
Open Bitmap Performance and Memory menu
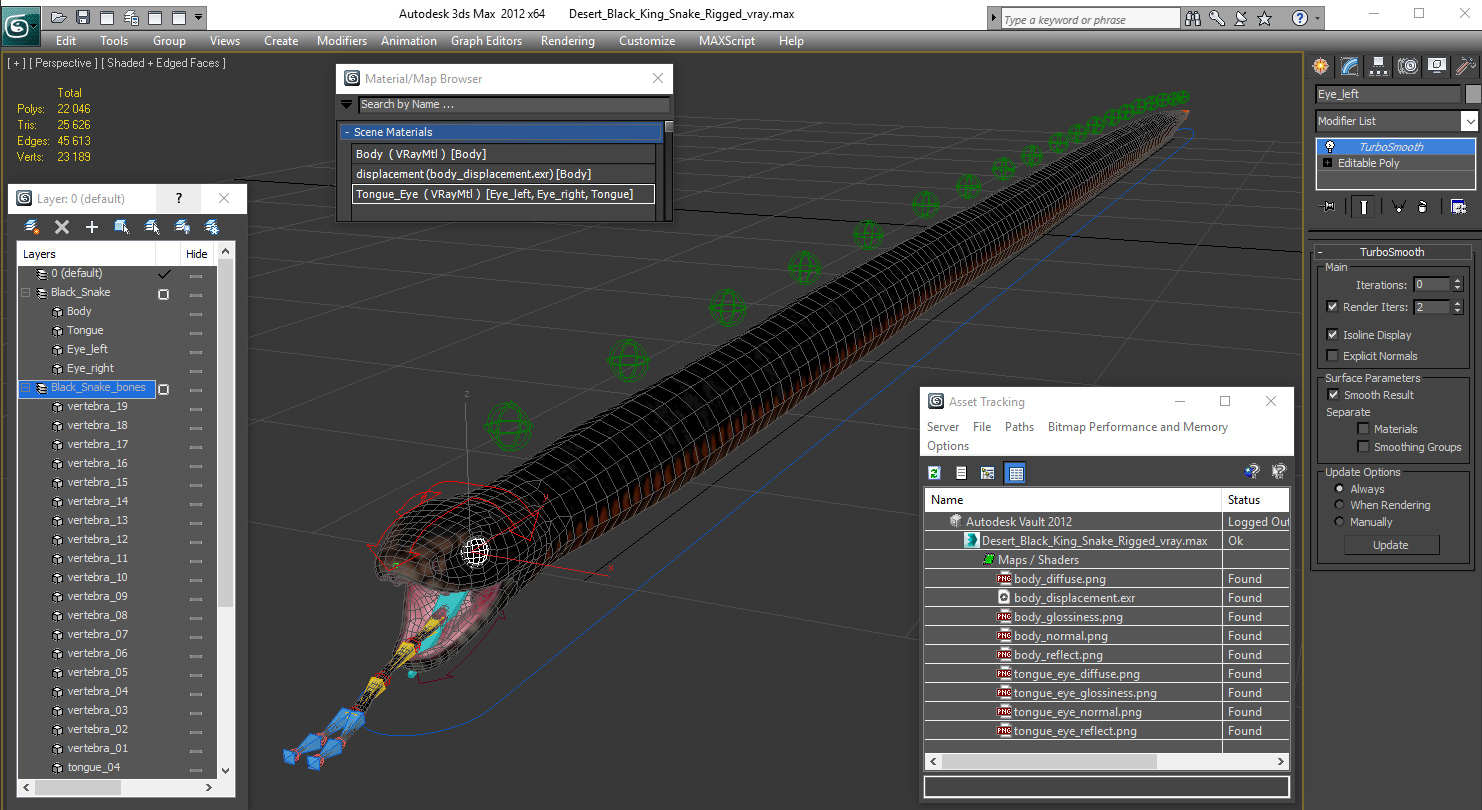1137,427
